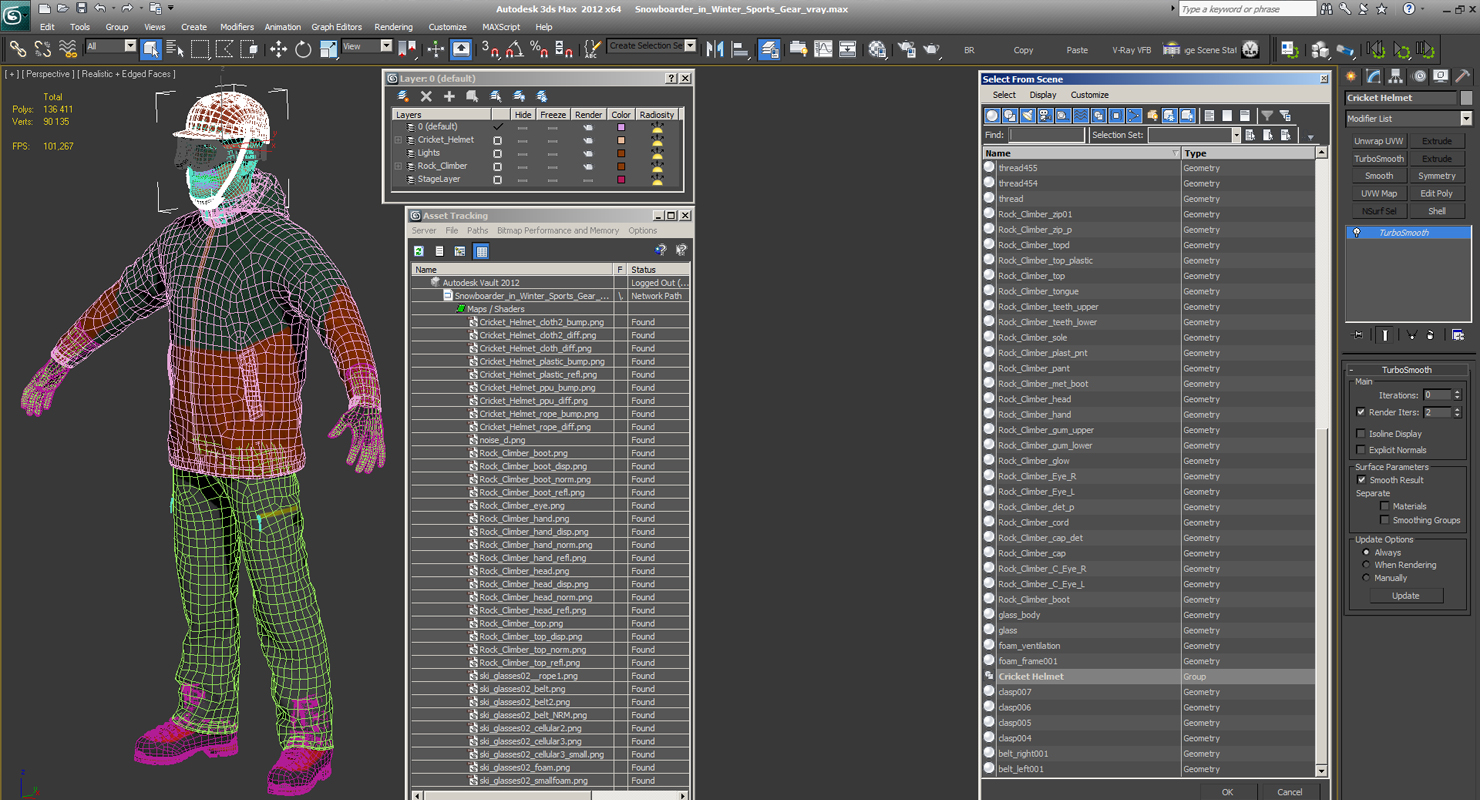Switch Asset Tracking to table view
This screenshot has height=800, width=1480.
(481, 251)
